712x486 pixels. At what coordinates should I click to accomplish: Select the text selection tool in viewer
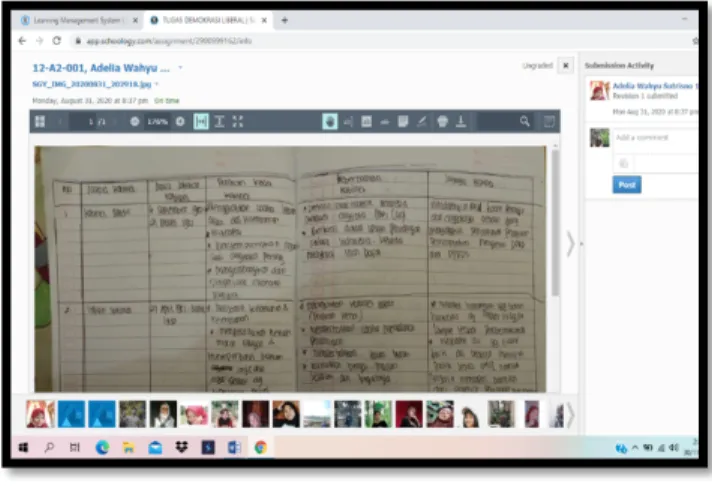coord(348,121)
